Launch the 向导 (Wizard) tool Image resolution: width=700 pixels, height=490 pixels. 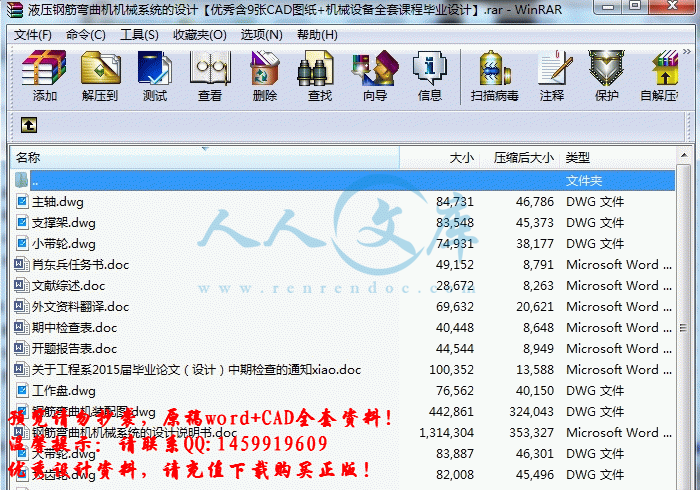click(x=375, y=67)
